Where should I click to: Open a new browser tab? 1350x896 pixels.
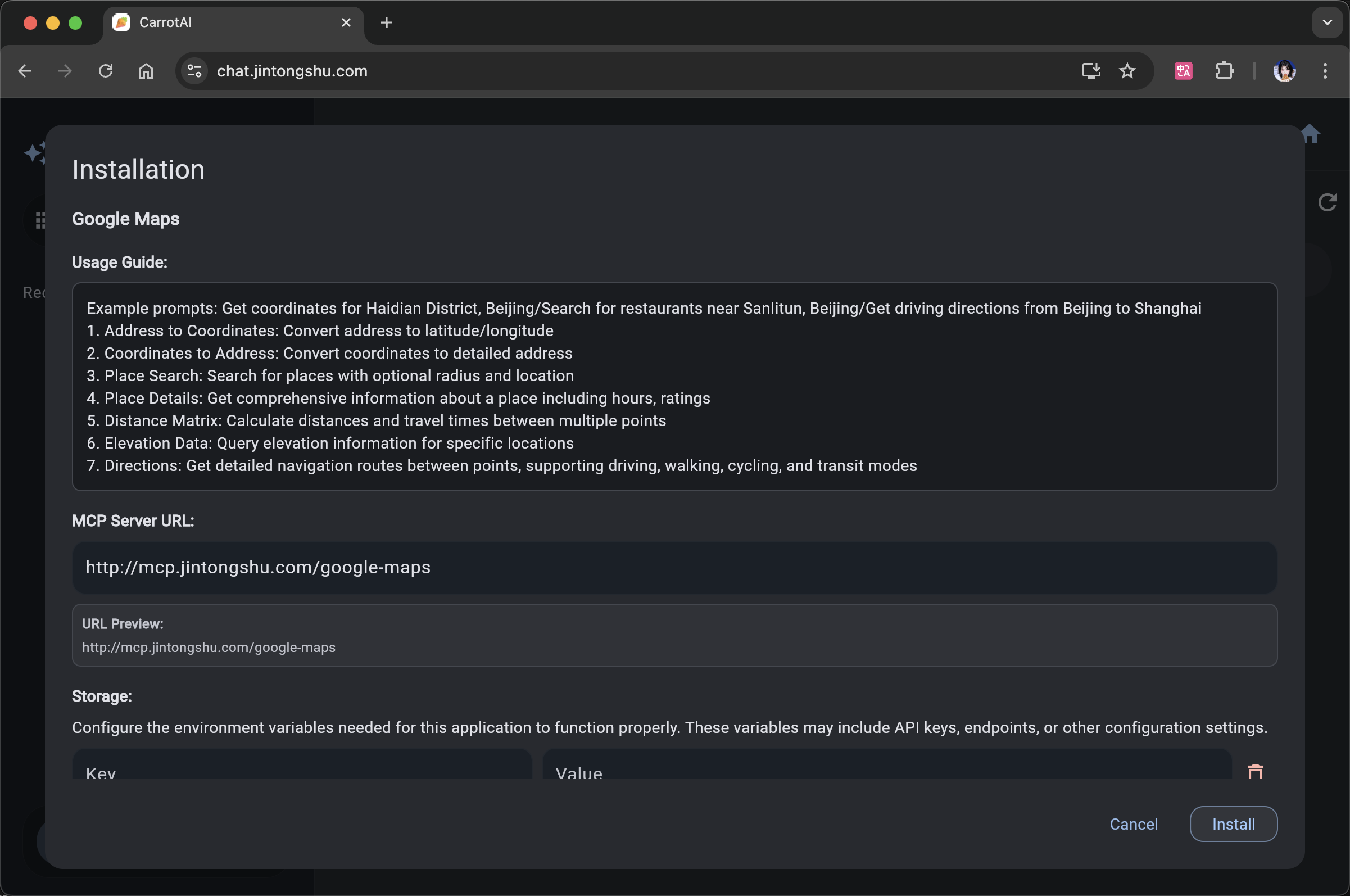click(386, 23)
